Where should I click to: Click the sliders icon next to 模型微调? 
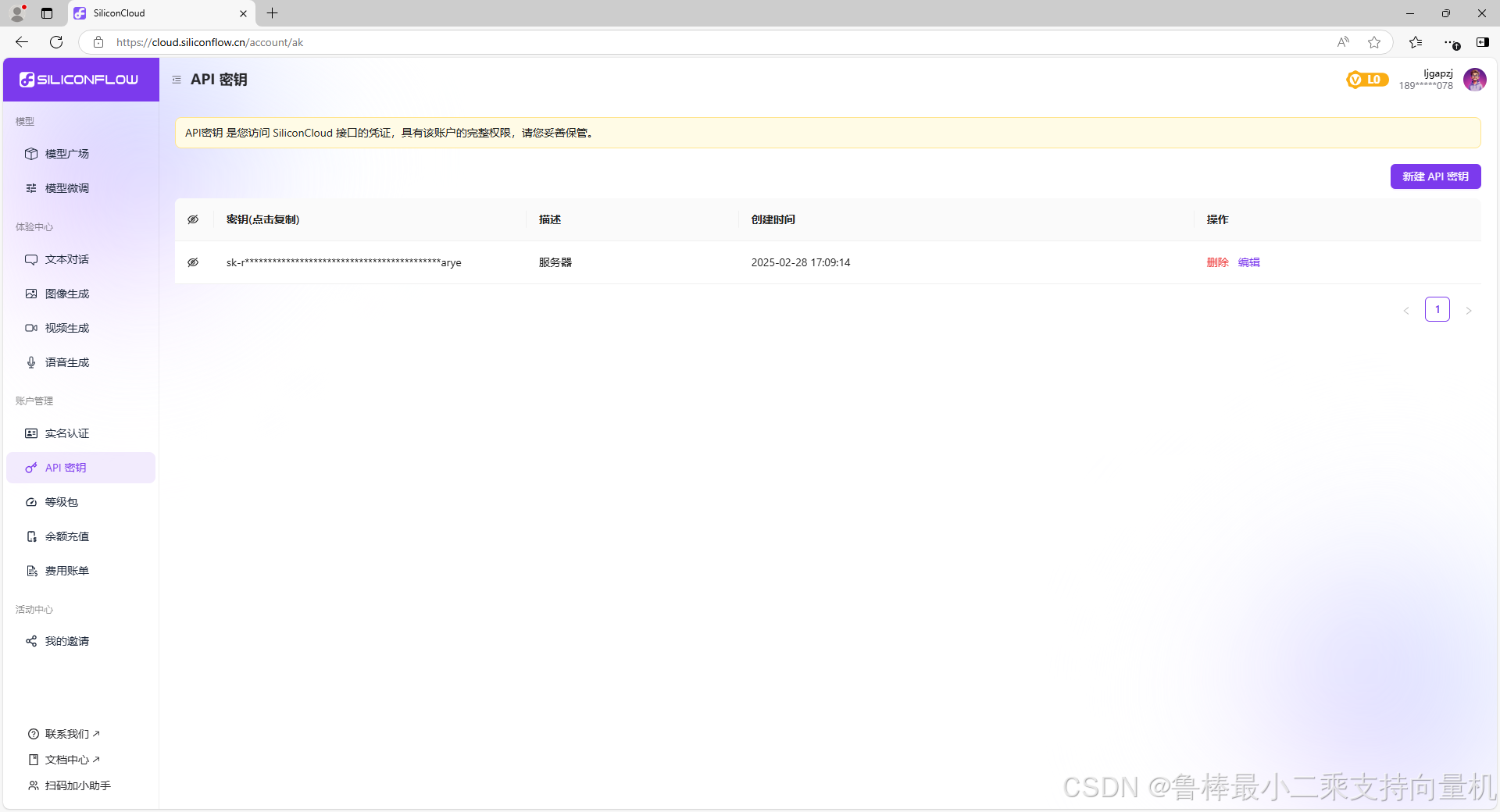31,188
